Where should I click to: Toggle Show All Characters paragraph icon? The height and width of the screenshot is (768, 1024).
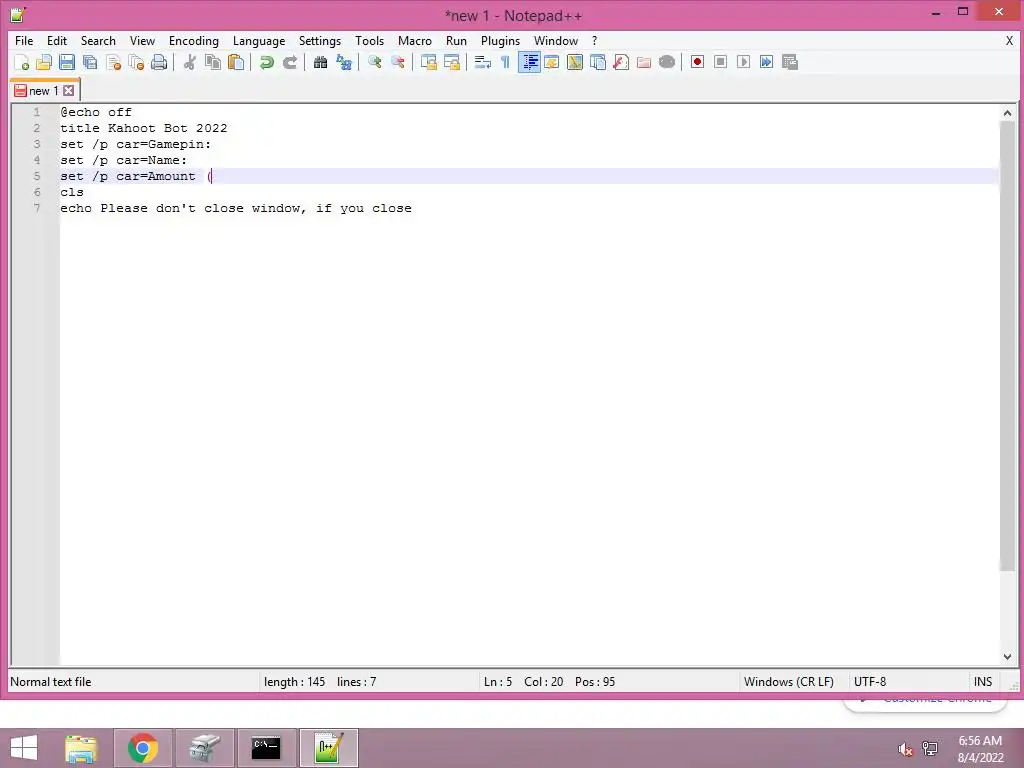coord(505,62)
